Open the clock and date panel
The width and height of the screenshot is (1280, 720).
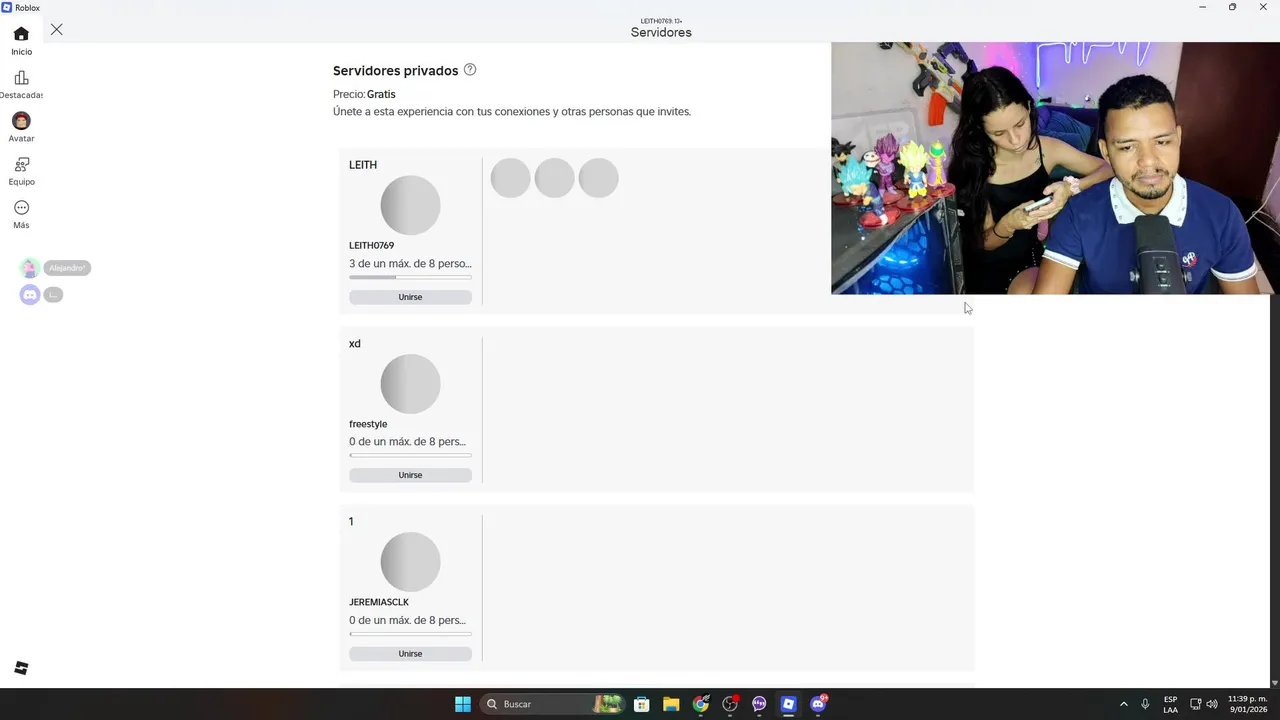[1247, 704]
